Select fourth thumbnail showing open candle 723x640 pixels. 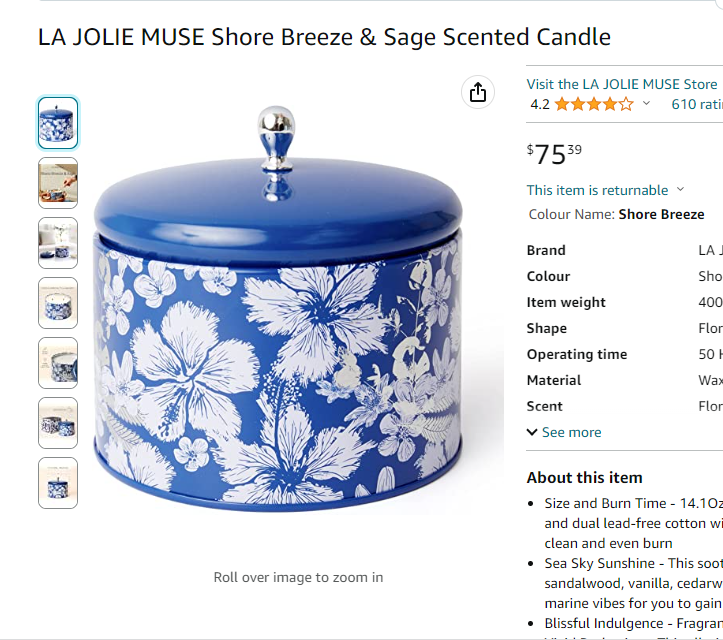pos(58,303)
